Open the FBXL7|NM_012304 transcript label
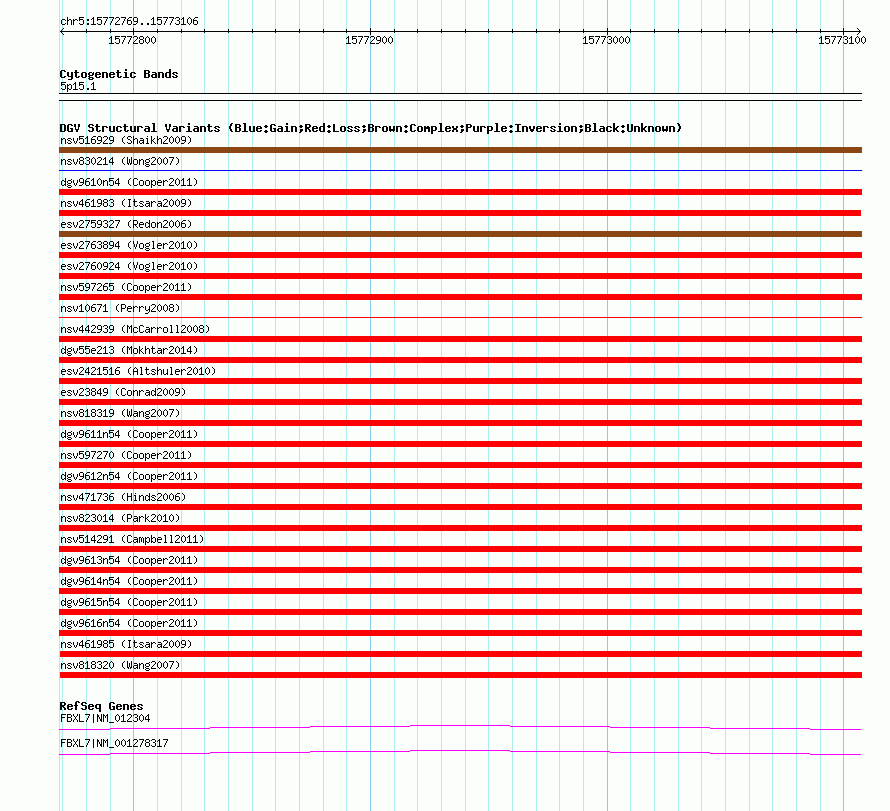 (105, 718)
